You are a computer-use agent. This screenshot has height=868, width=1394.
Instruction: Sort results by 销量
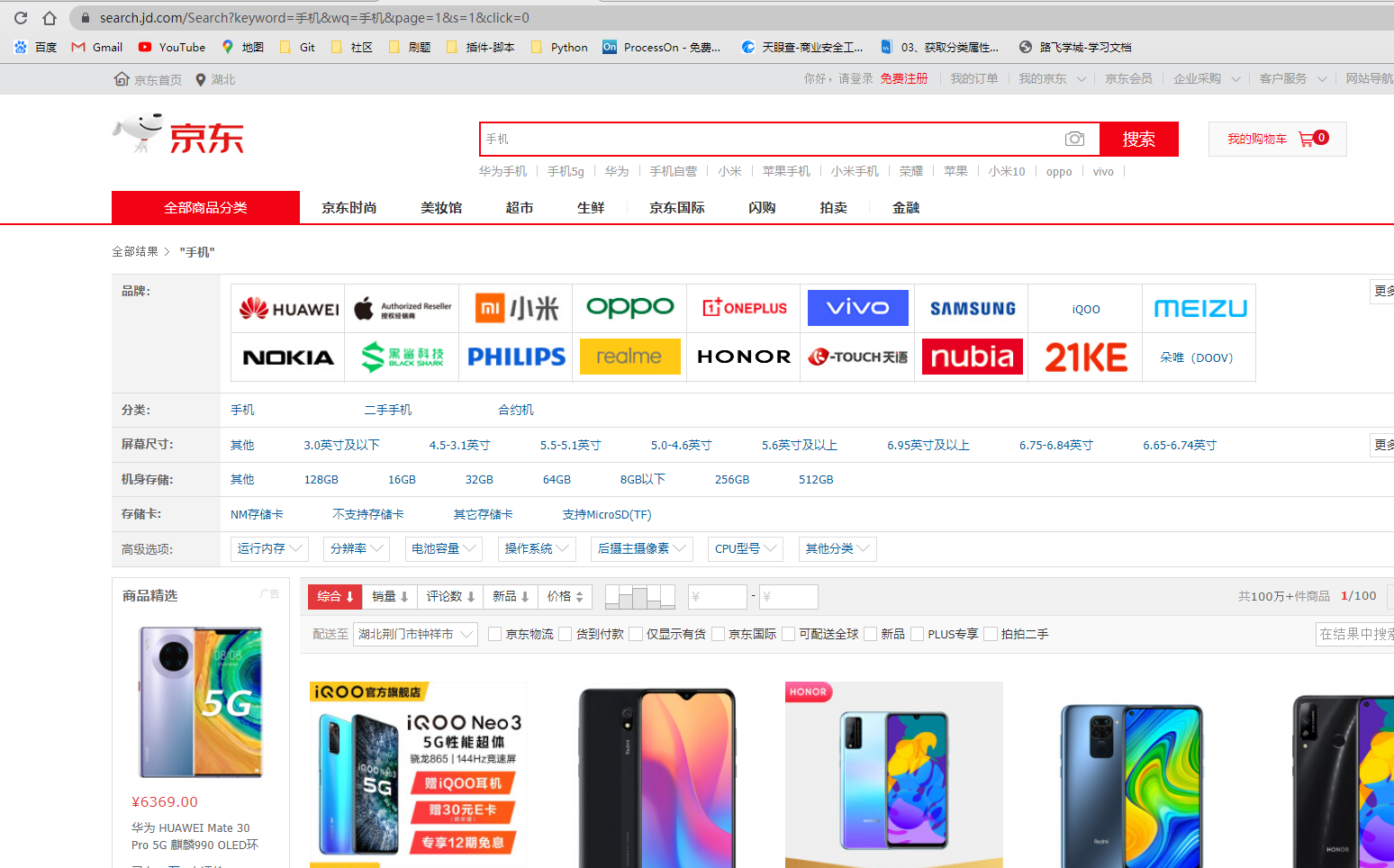[x=390, y=596]
